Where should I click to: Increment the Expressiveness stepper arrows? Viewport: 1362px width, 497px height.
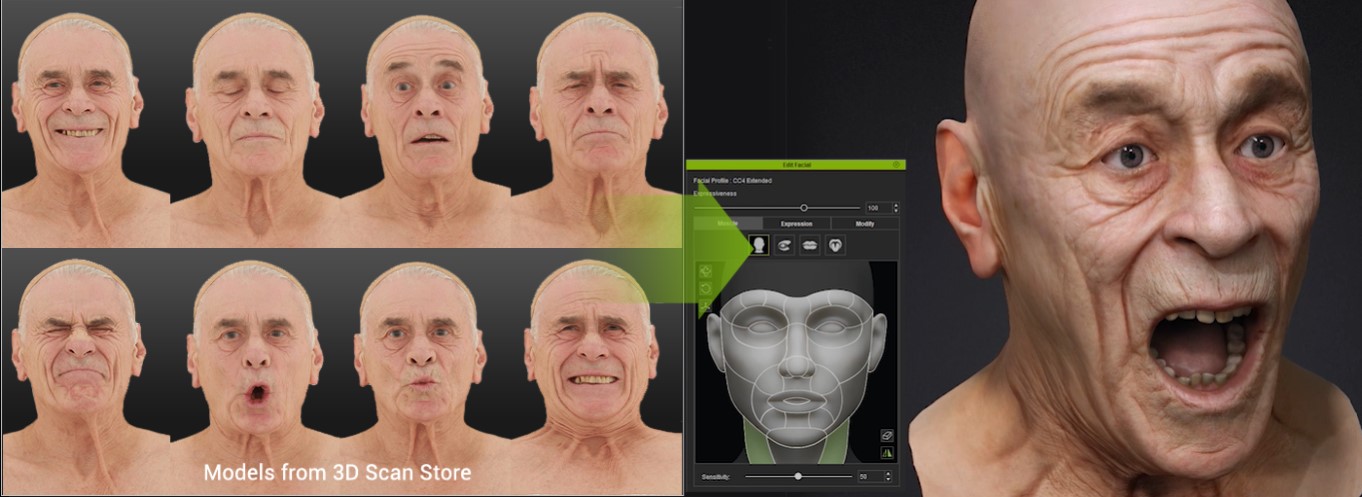point(894,205)
